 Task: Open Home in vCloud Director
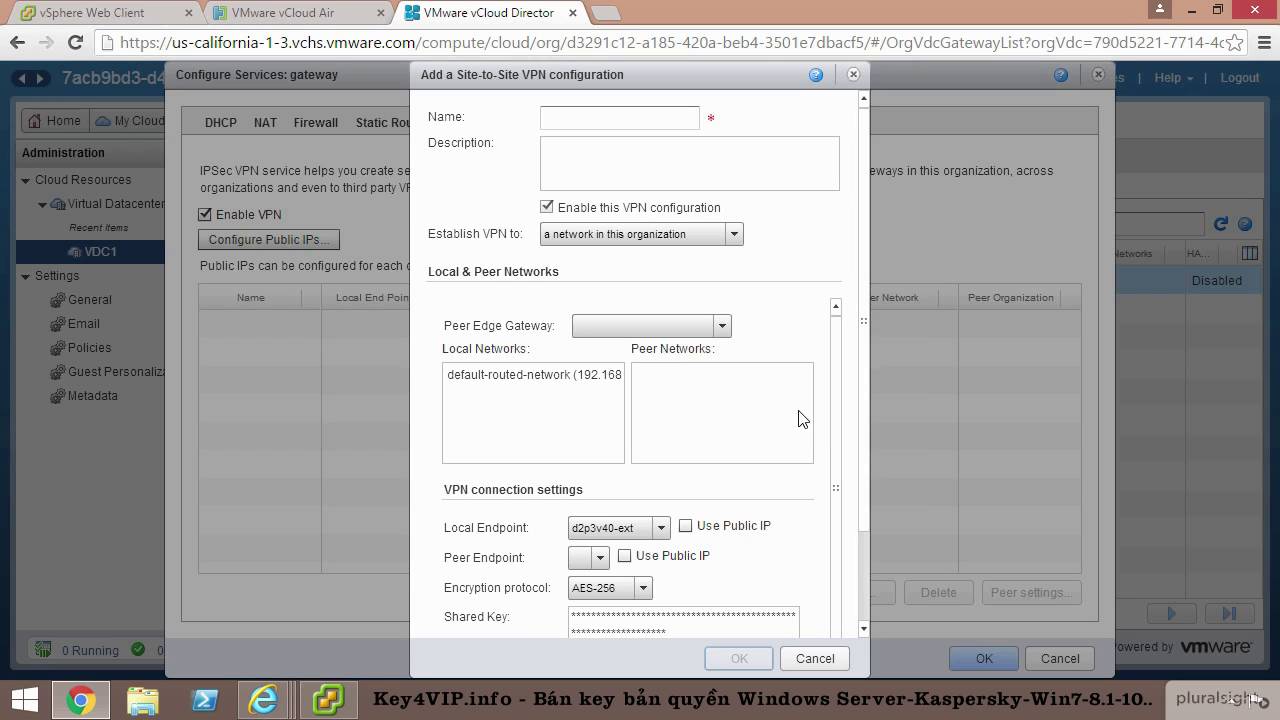pyautogui.click(x=55, y=121)
